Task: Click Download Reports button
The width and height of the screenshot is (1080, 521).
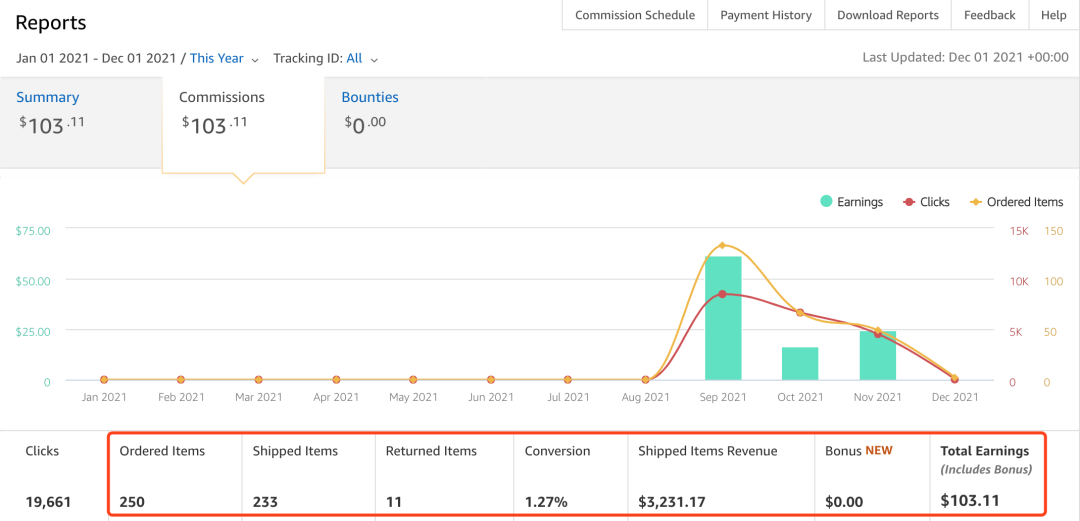Action: click(x=888, y=15)
